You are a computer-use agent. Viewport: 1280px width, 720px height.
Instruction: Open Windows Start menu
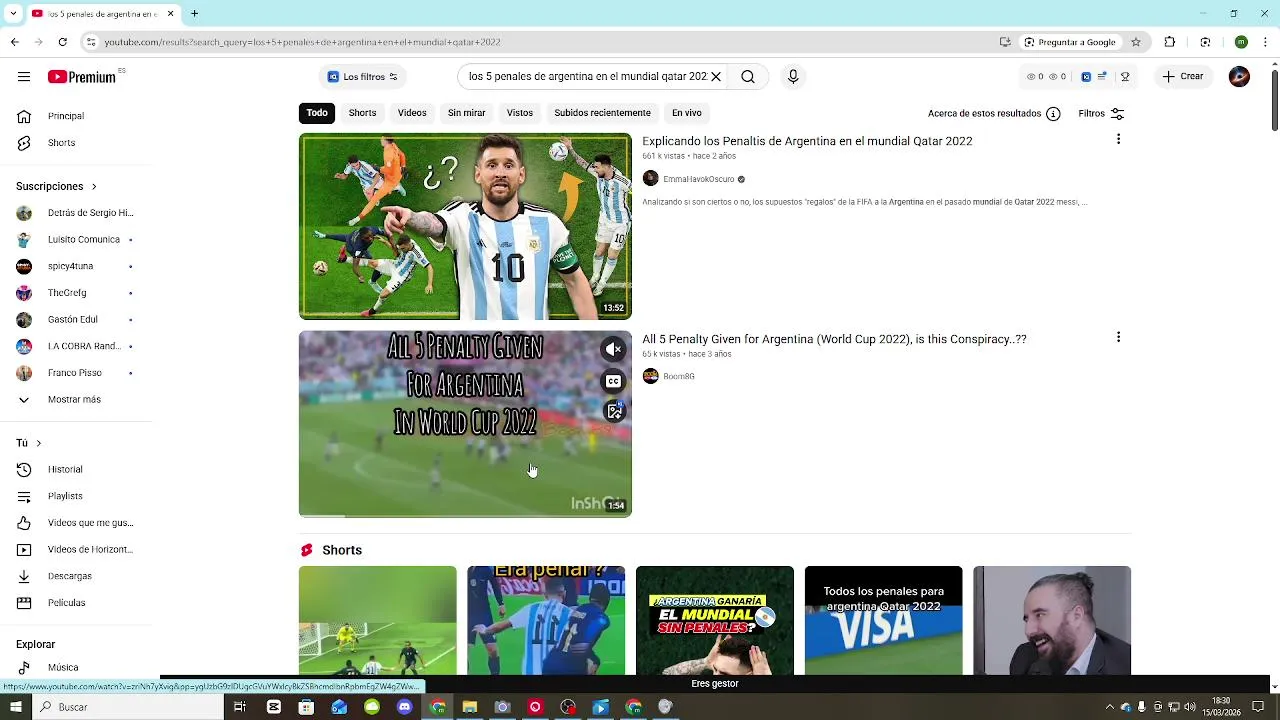click(x=14, y=707)
